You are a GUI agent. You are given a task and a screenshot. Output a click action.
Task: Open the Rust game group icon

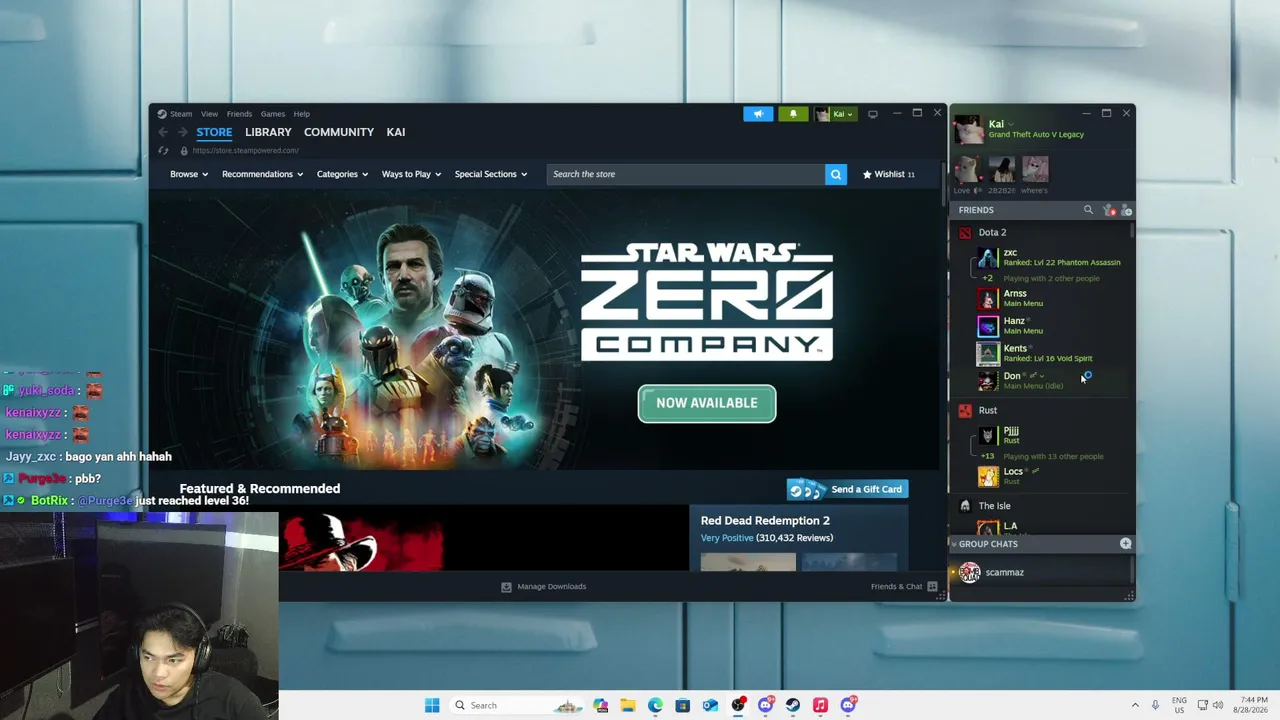[x=965, y=411]
